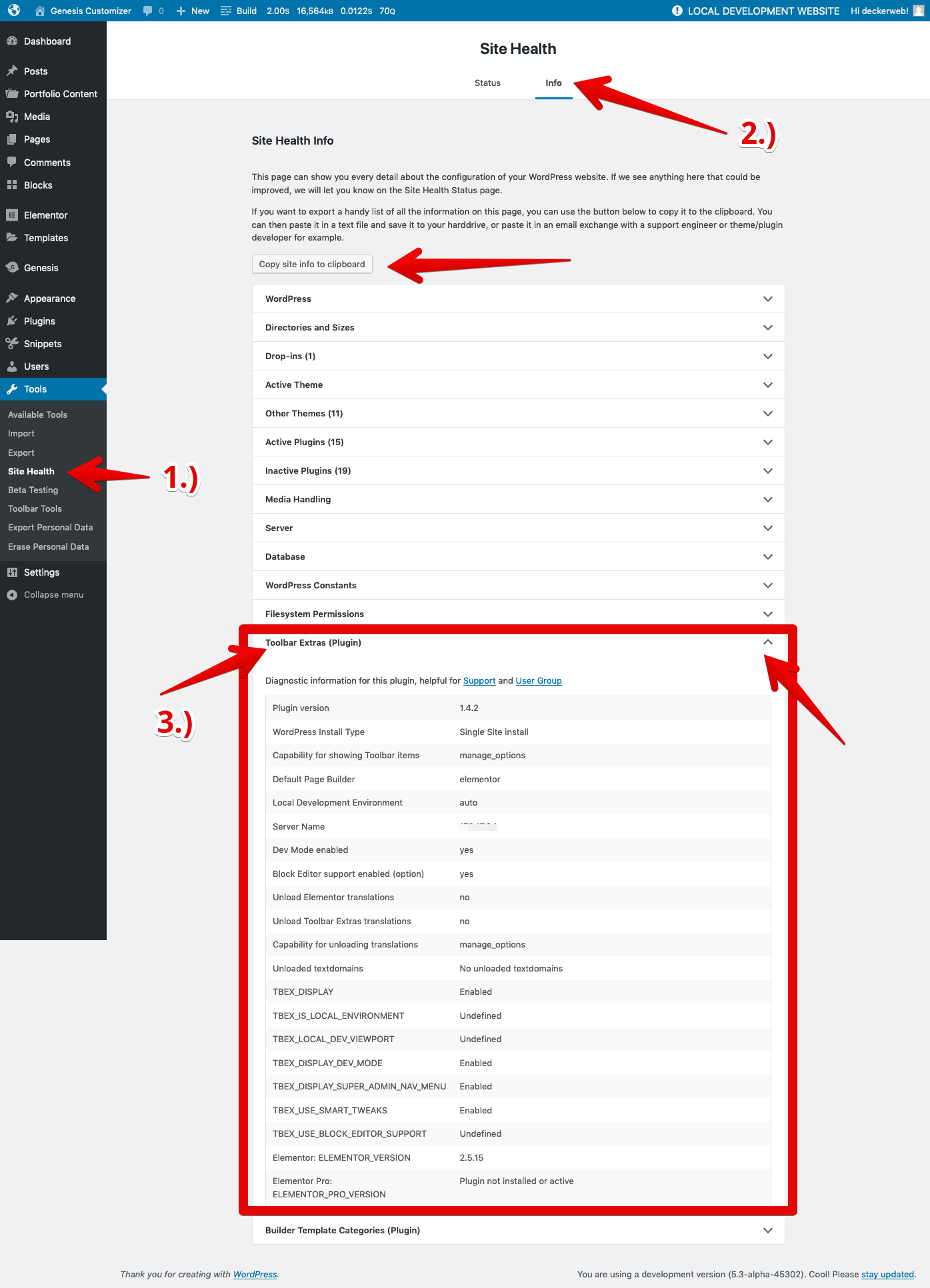Click the Pages icon in sidebar

[x=12, y=139]
